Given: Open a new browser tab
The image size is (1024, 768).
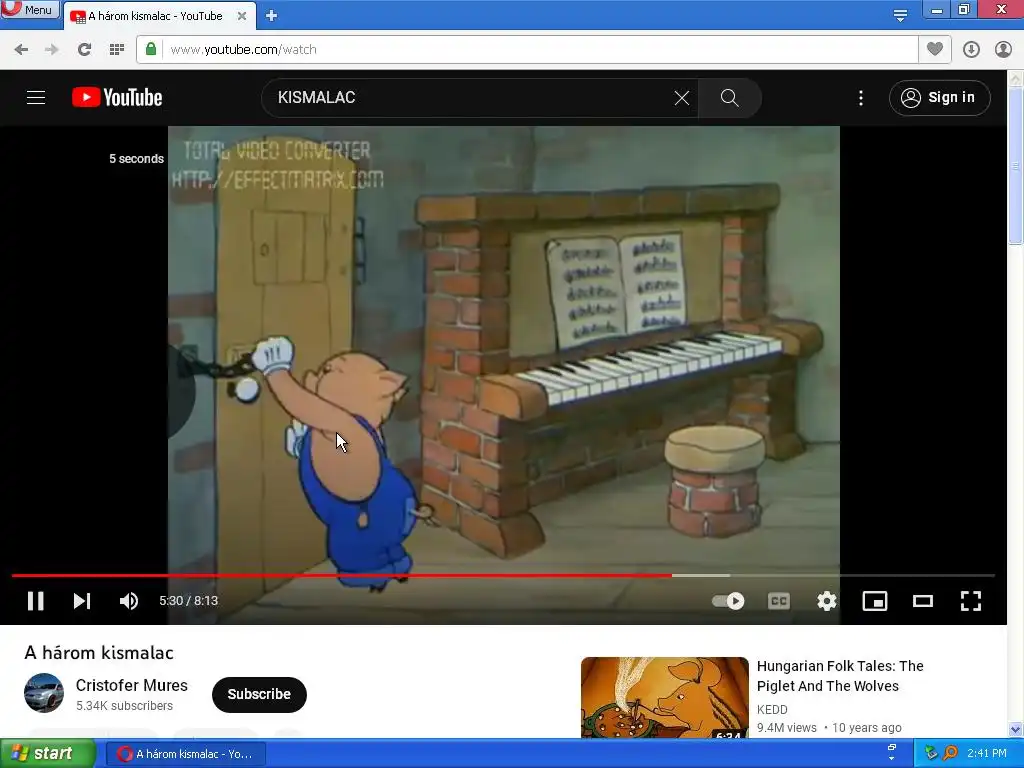Looking at the screenshot, I should (272, 16).
